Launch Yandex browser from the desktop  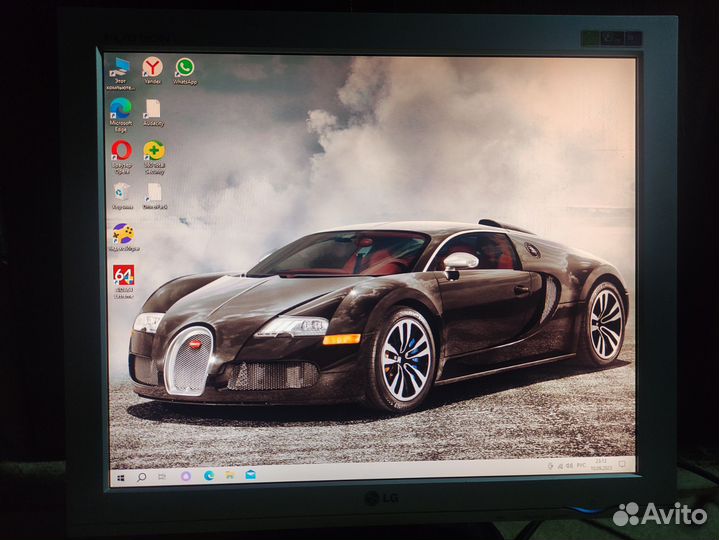tap(152, 67)
